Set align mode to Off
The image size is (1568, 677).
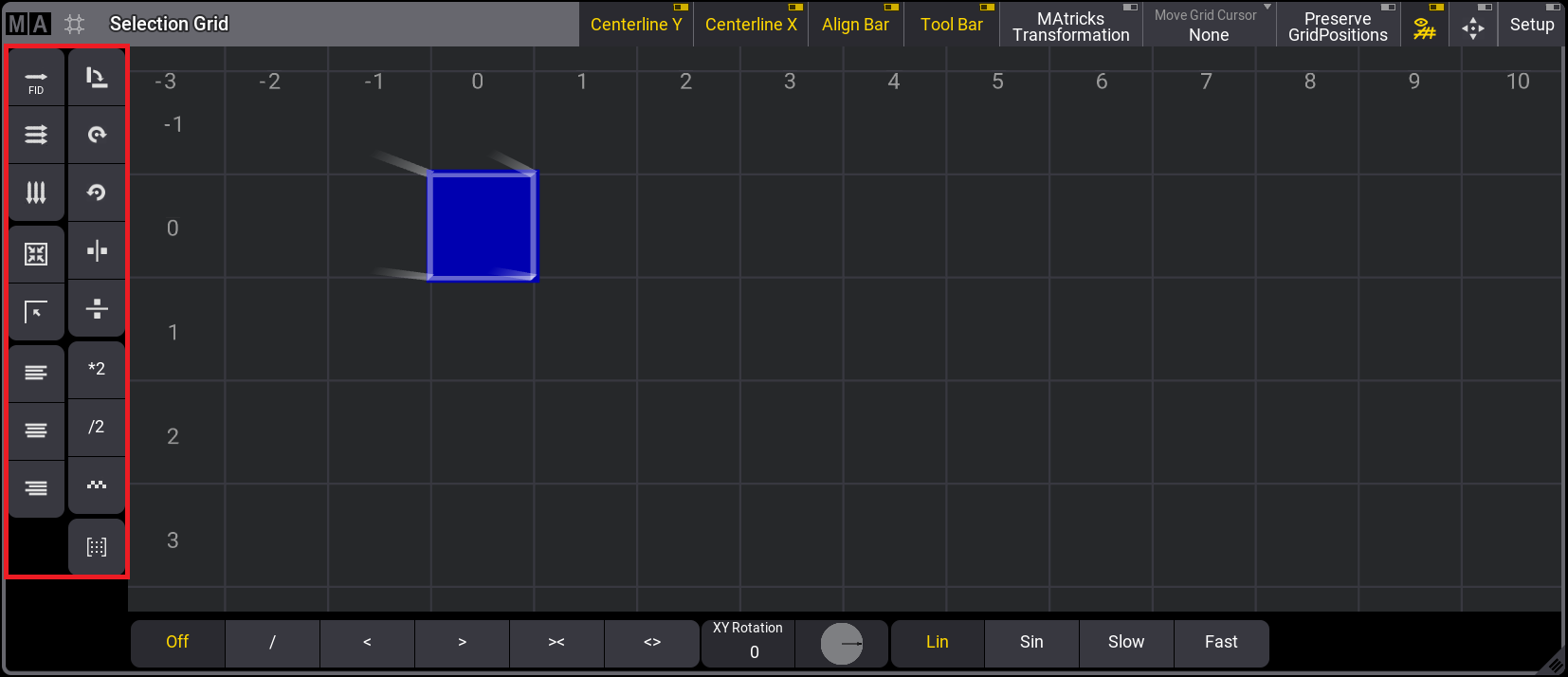pyautogui.click(x=177, y=642)
